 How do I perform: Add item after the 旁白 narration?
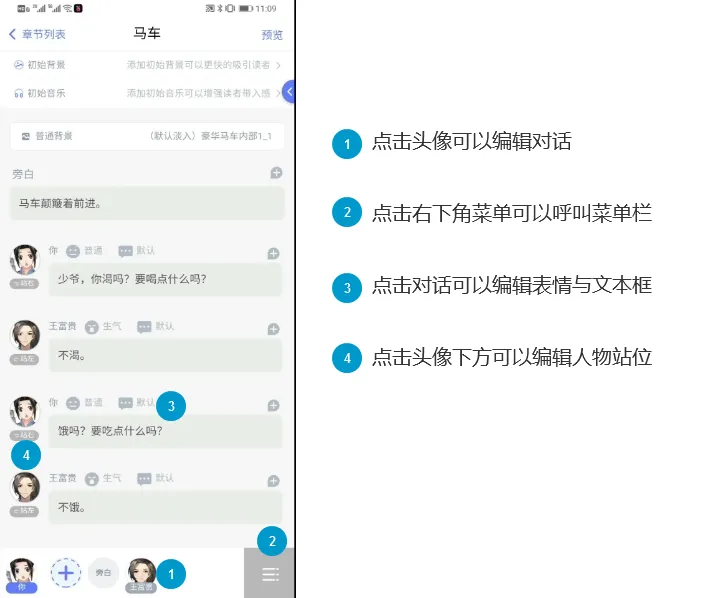[276, 173]
